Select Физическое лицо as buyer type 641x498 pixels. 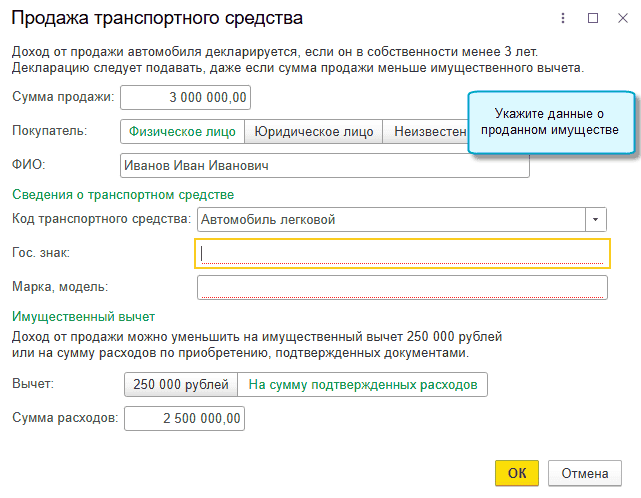point(181,131)
